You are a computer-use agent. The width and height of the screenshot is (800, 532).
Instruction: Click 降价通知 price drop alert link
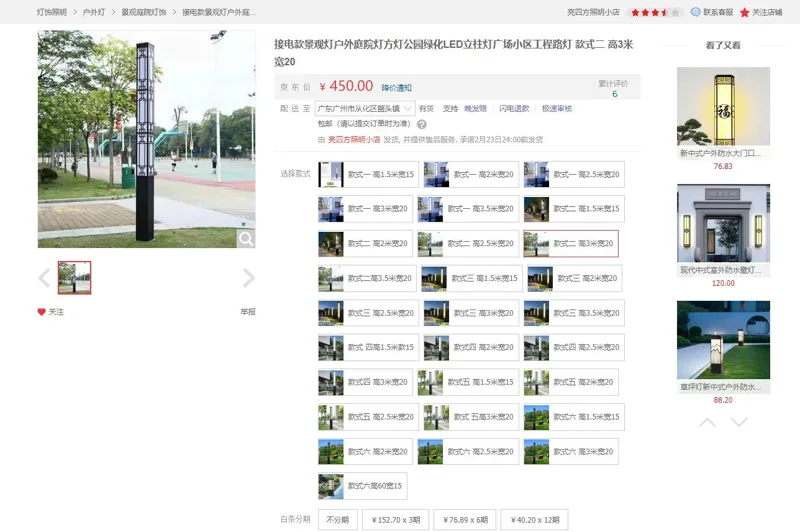coord(396,88)
